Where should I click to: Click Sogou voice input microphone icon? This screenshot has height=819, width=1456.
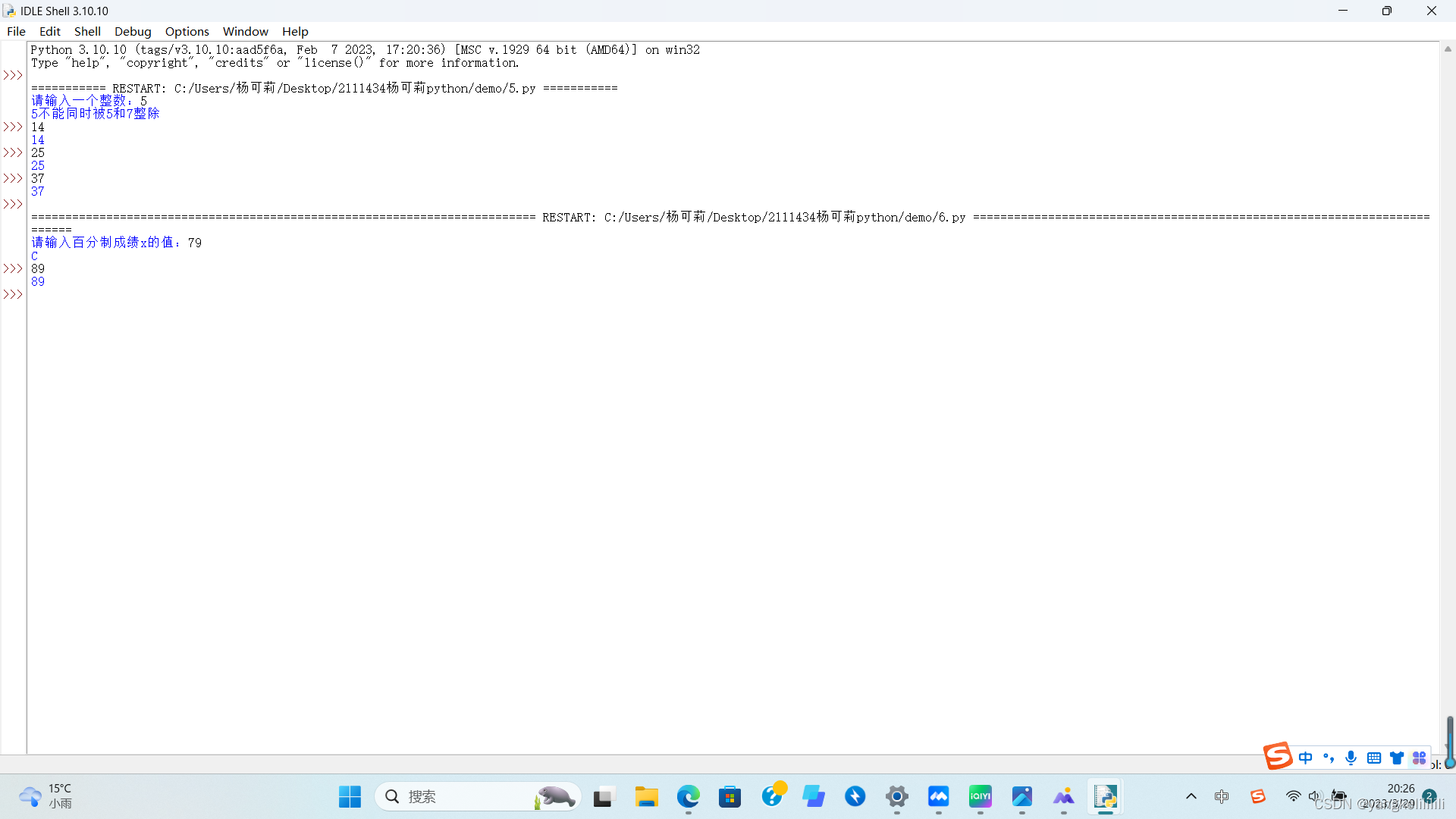(1351, 758)
